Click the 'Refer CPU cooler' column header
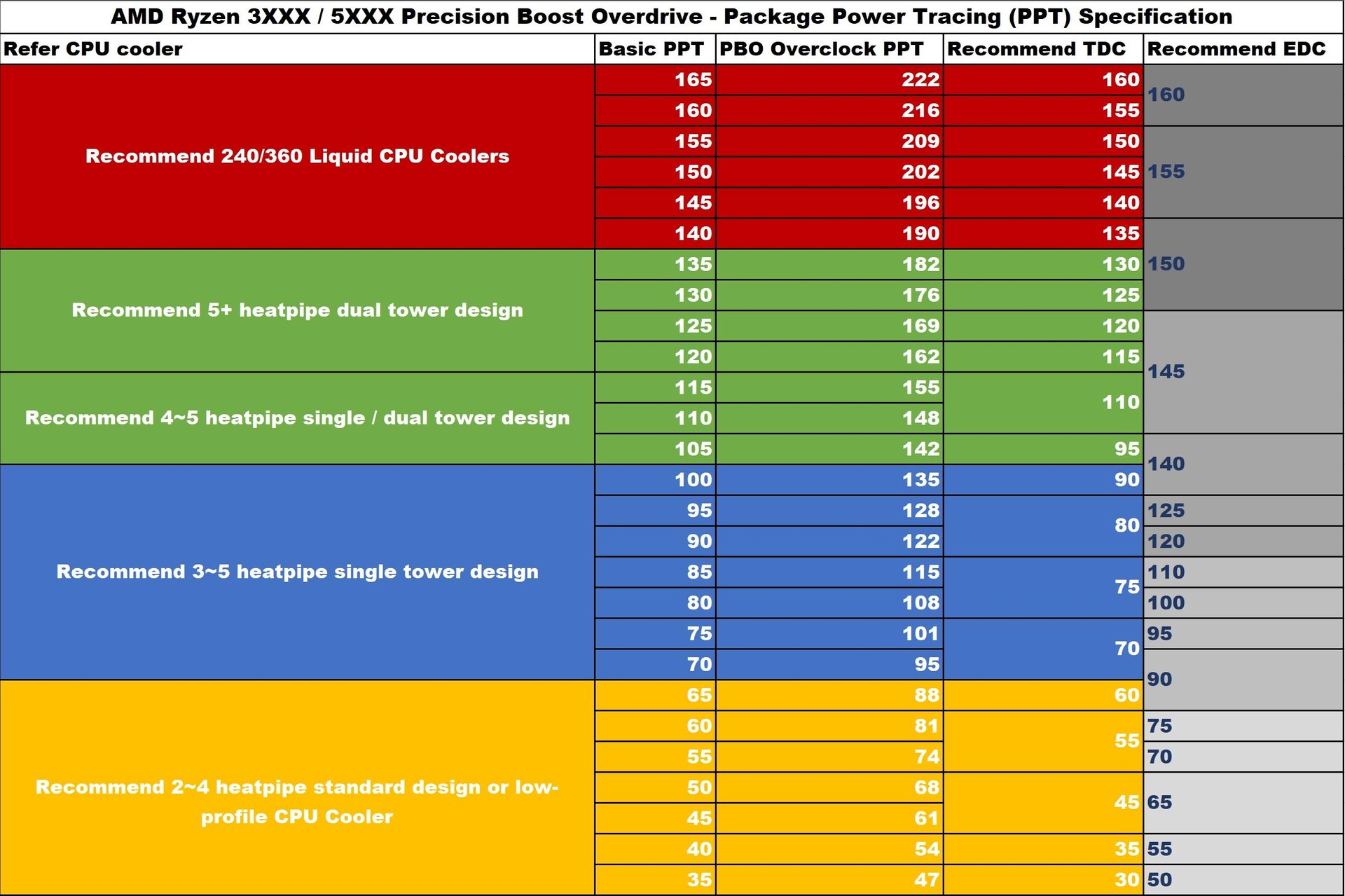The height and width of the screenshot is (896, 1345). (297, 49)
